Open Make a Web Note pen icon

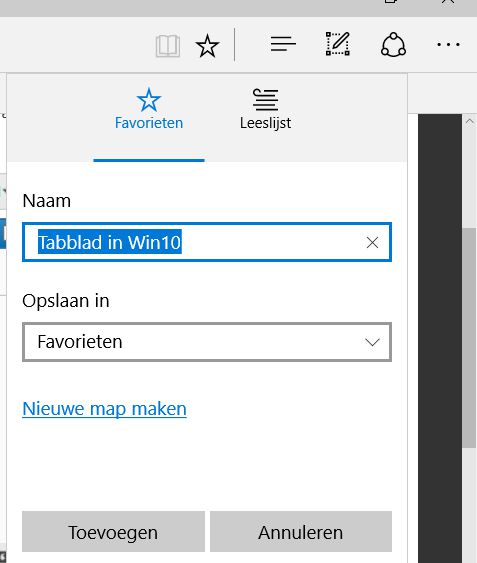(x=338, y=44)
